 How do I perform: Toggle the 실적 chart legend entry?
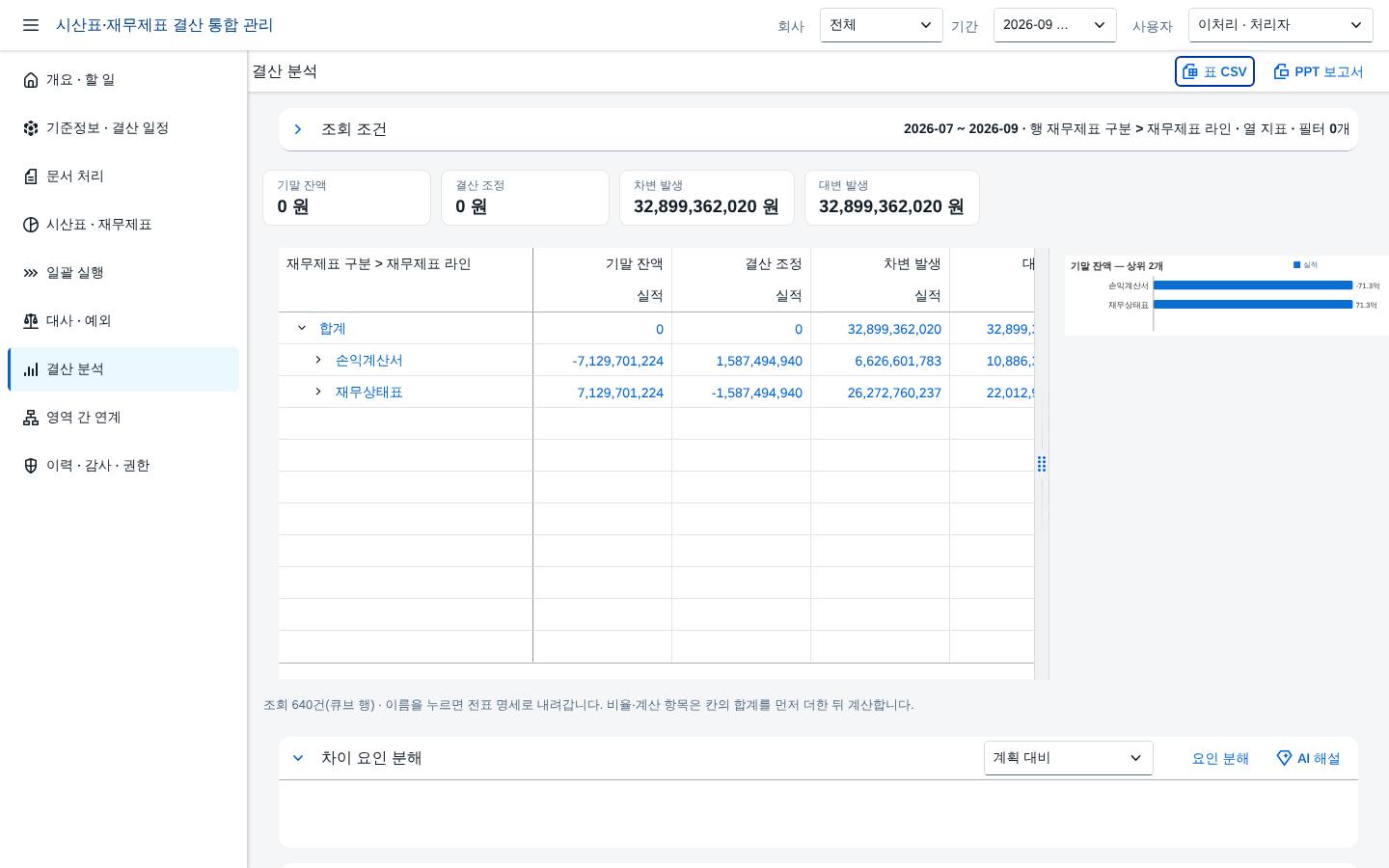[x=1305, y=264]
